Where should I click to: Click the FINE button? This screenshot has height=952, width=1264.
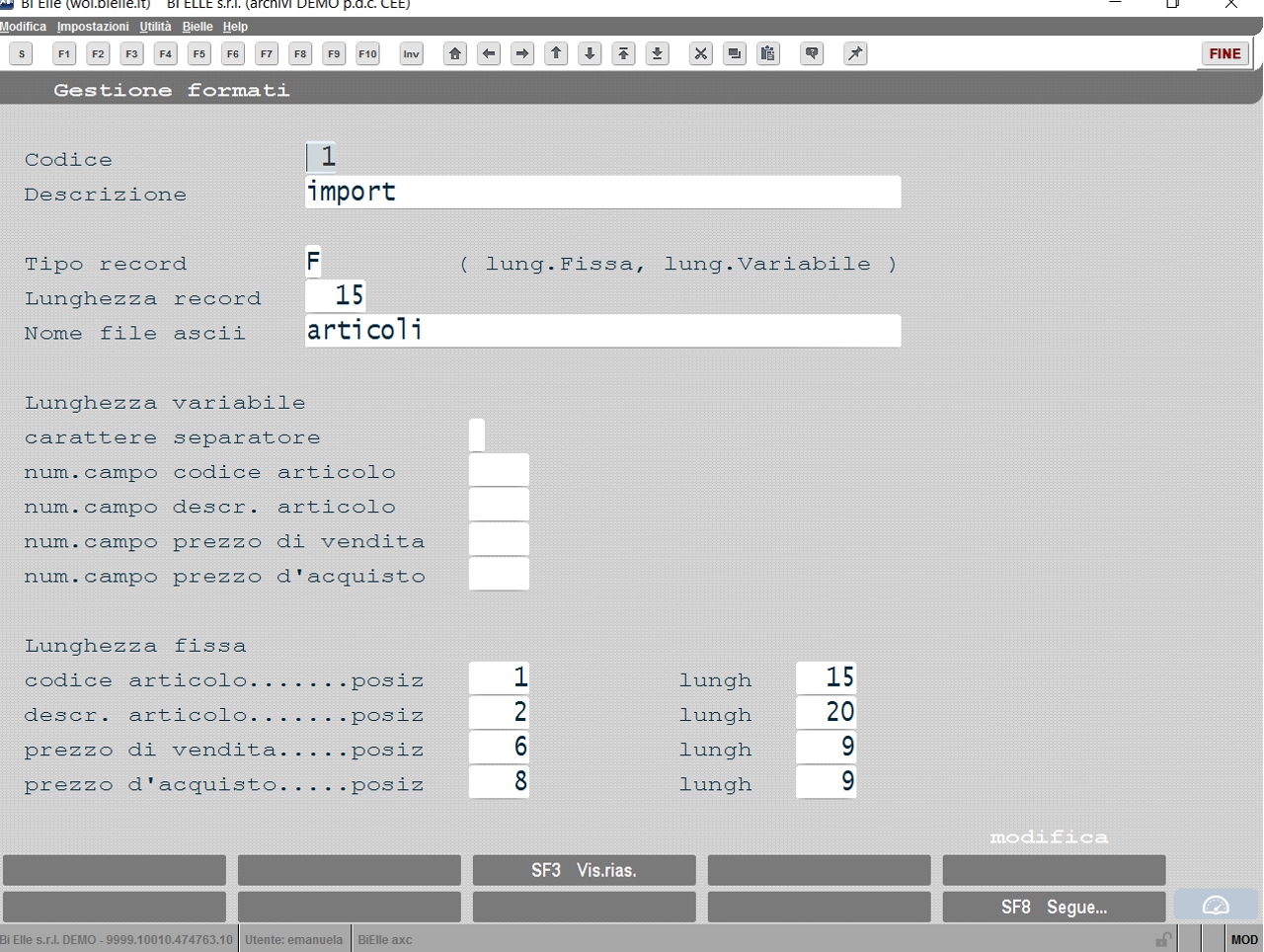click(1224, 54)
